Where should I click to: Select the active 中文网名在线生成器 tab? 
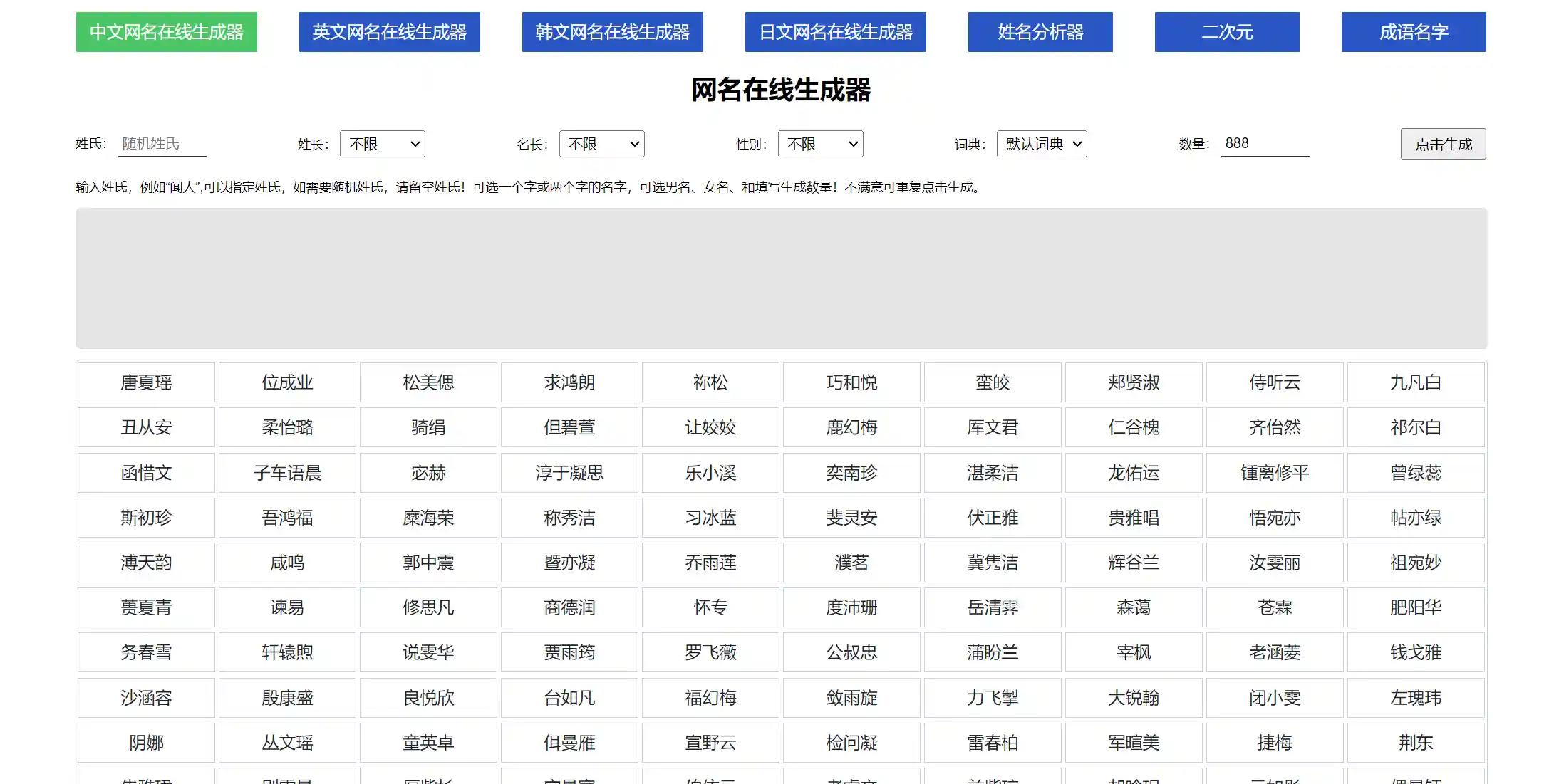point(166,32)
